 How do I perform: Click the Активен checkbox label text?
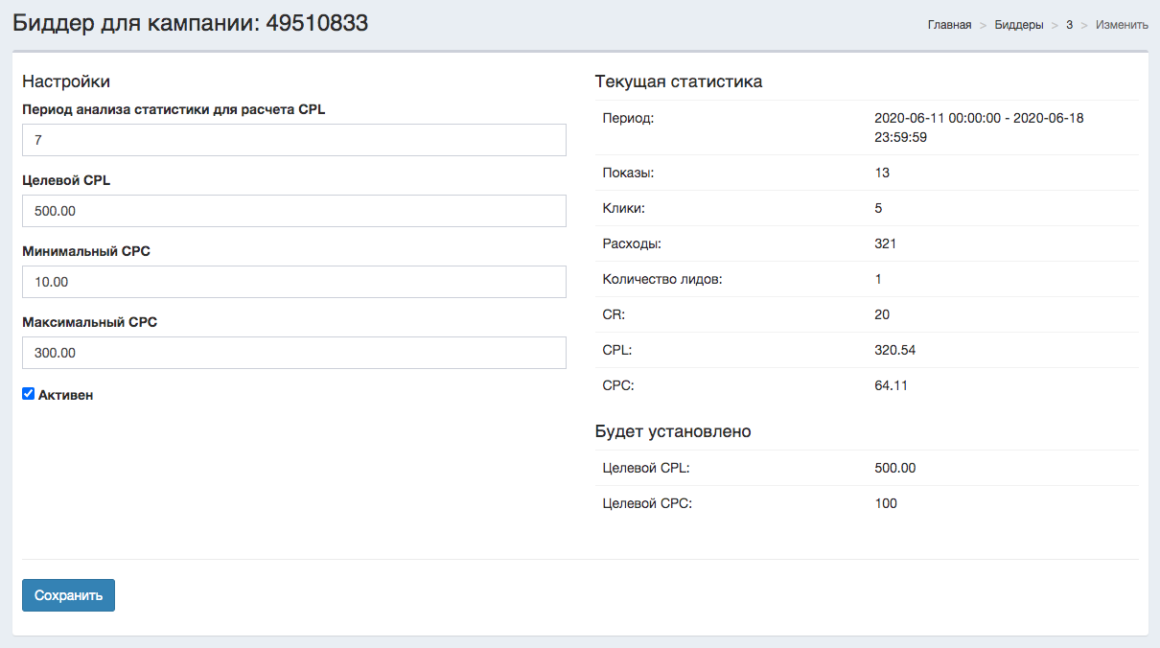click(x=66, y=395)
